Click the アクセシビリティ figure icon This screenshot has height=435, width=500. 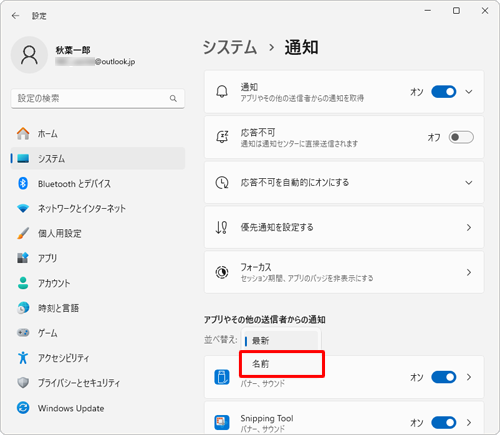[x=23, y=358]
